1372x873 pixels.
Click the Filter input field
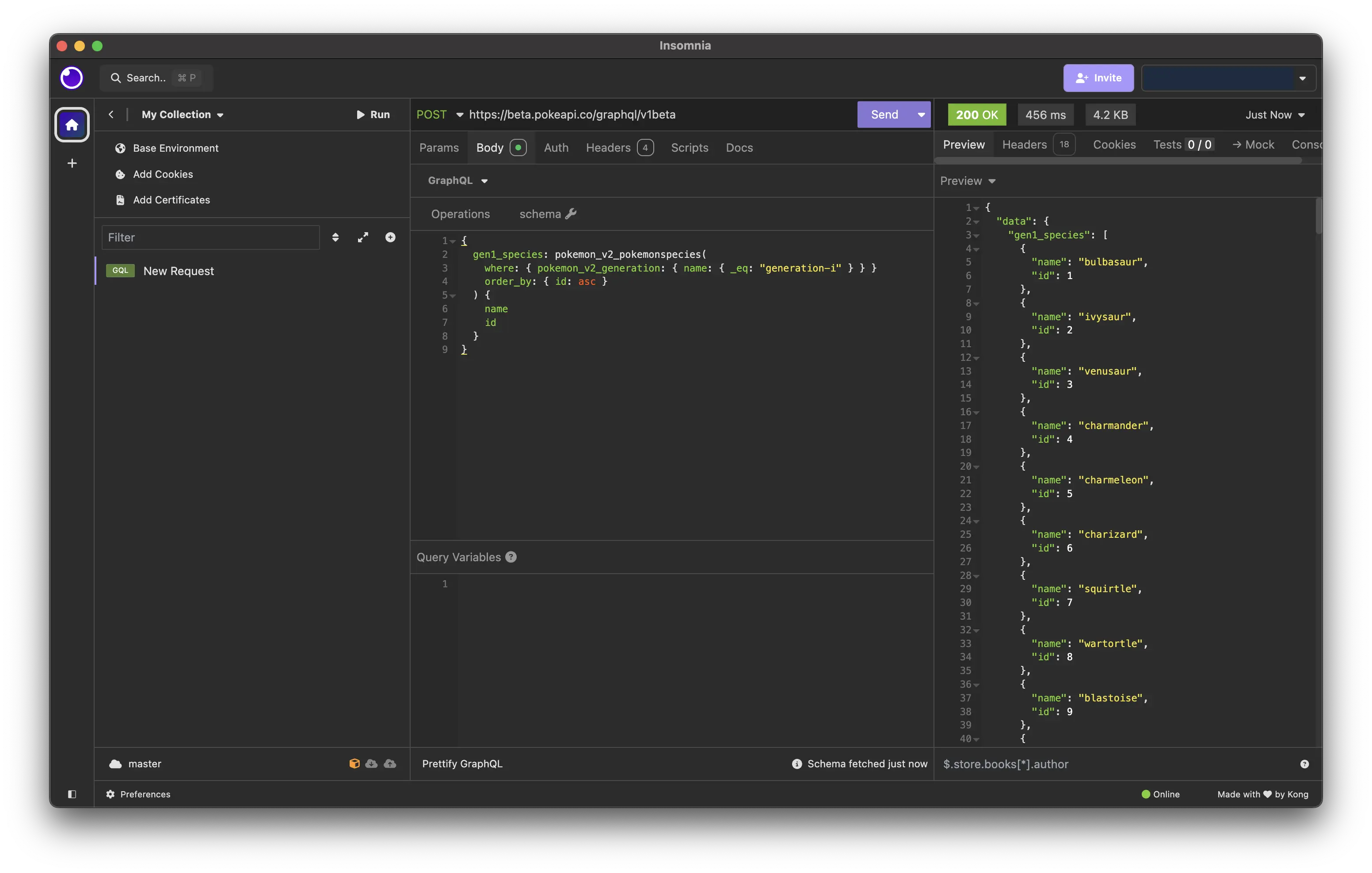pyautogui.click(x=211, y=237)
